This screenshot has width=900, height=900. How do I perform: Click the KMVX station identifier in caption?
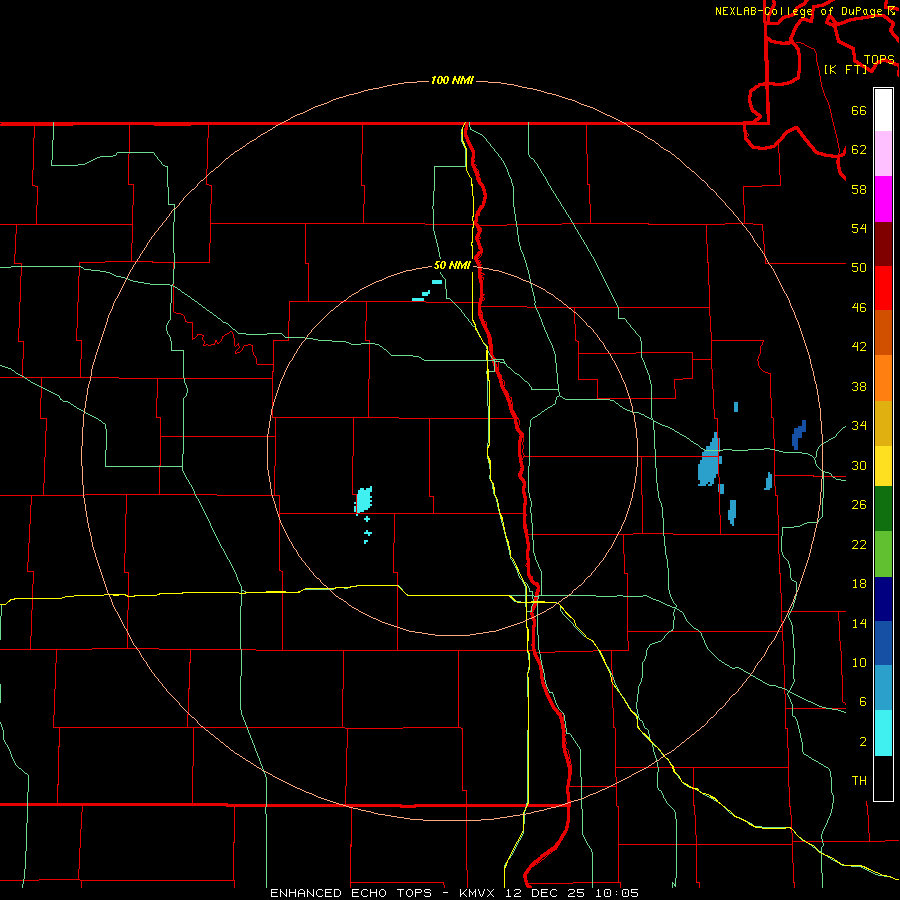(x=476, y=893)
